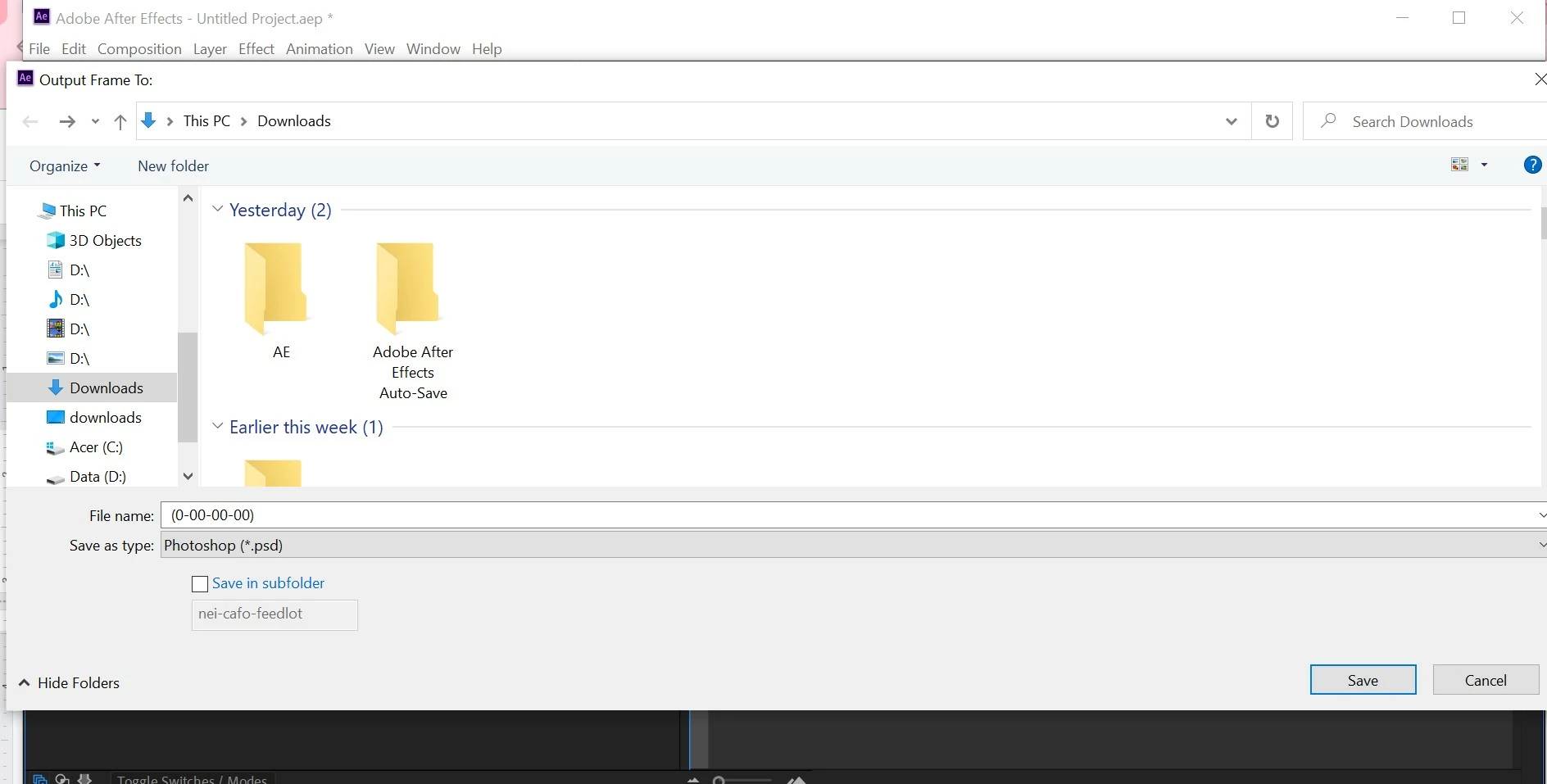Enable the Save in subfolder checkbox
This screenshot has height=784, width=1547.
click(x=199, y=583)
